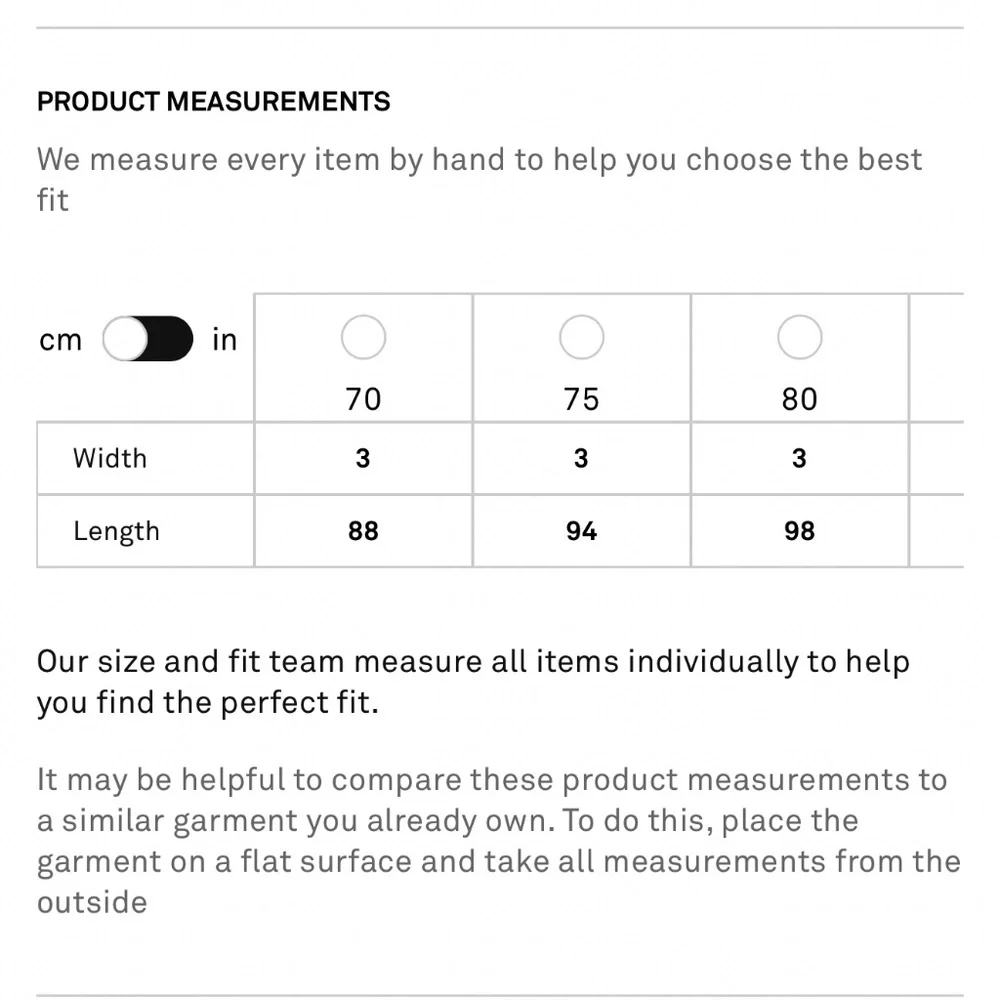Click the width value under size 80
This screenshot has height=1000, width=1000.
800,459
